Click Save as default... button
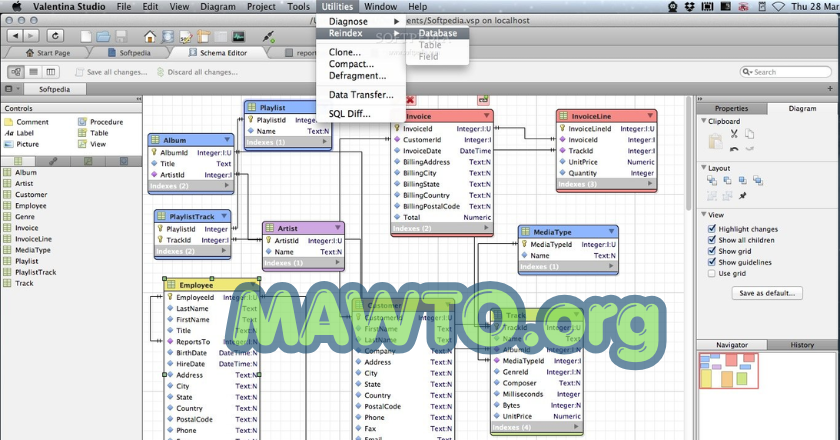 point(767,293)
